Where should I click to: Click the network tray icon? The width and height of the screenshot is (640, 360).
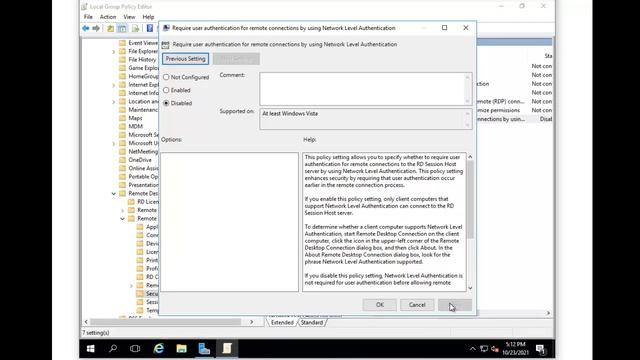point(484,349)
